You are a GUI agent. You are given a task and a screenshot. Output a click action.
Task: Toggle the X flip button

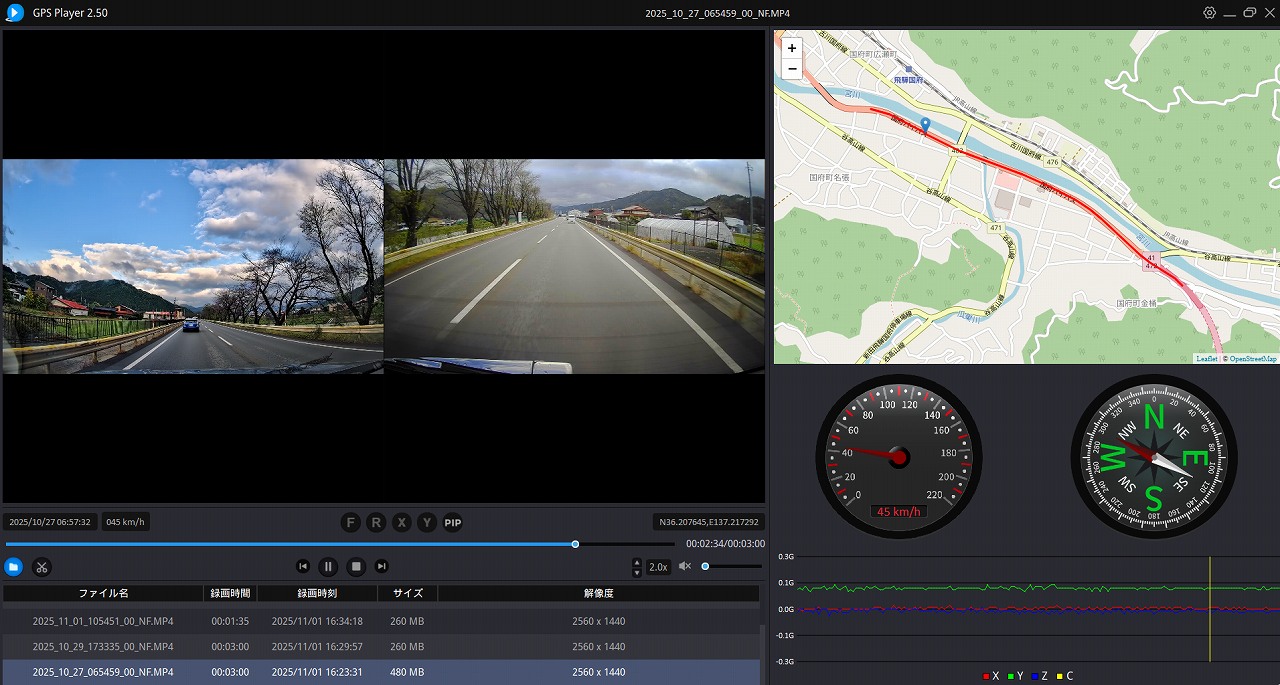tap(402, 522)
